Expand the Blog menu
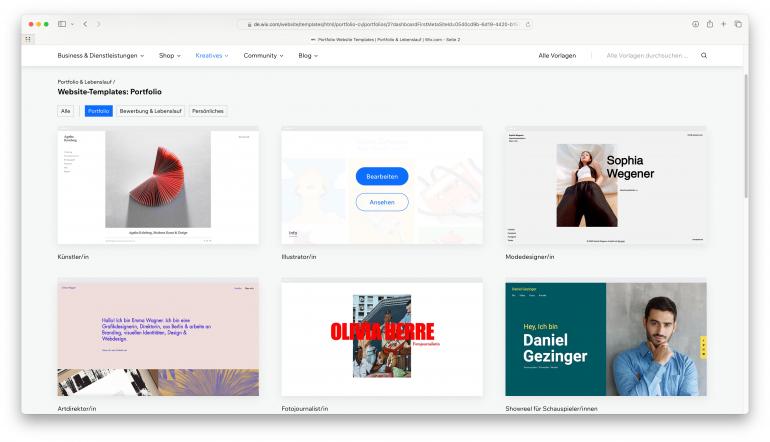 pyautogui.click(x=308, y=55)
